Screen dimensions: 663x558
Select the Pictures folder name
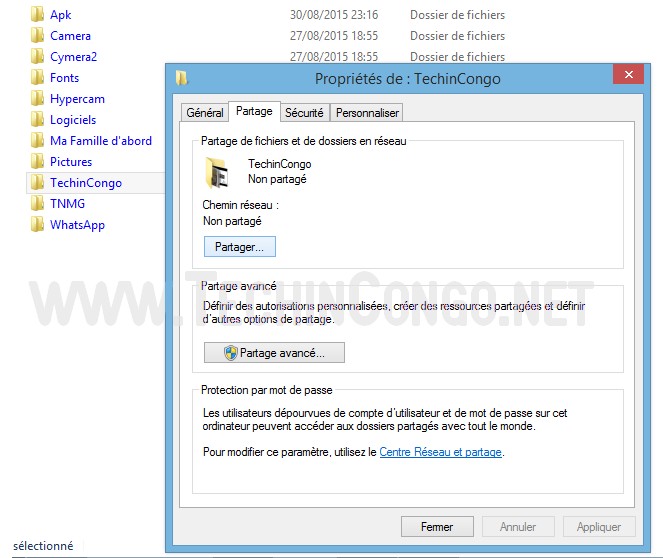click(71, 161)
